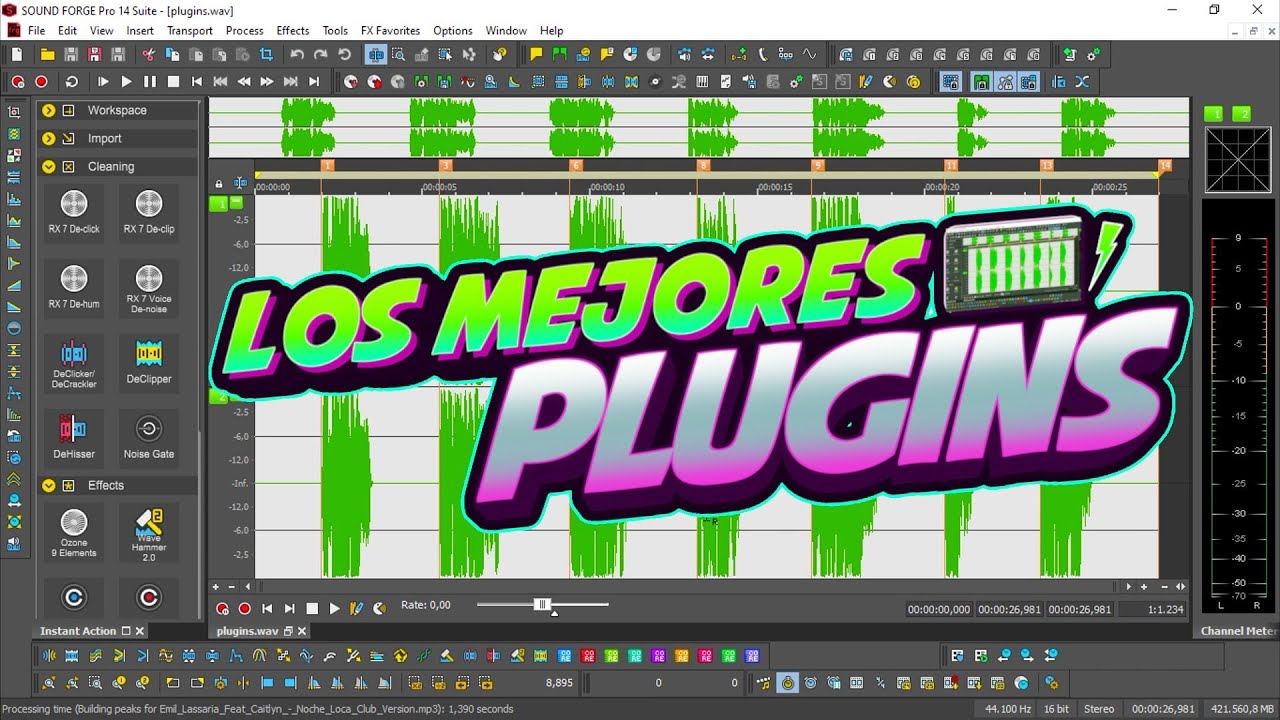This screenshot has height=720, width=1280.
Task: Close the Instant Action panel
Action: 140,631
